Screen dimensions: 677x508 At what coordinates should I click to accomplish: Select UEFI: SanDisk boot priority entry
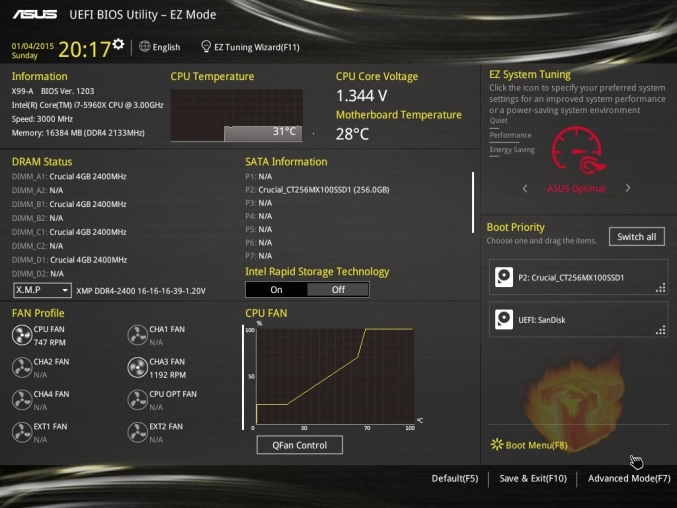pos(578,319)
